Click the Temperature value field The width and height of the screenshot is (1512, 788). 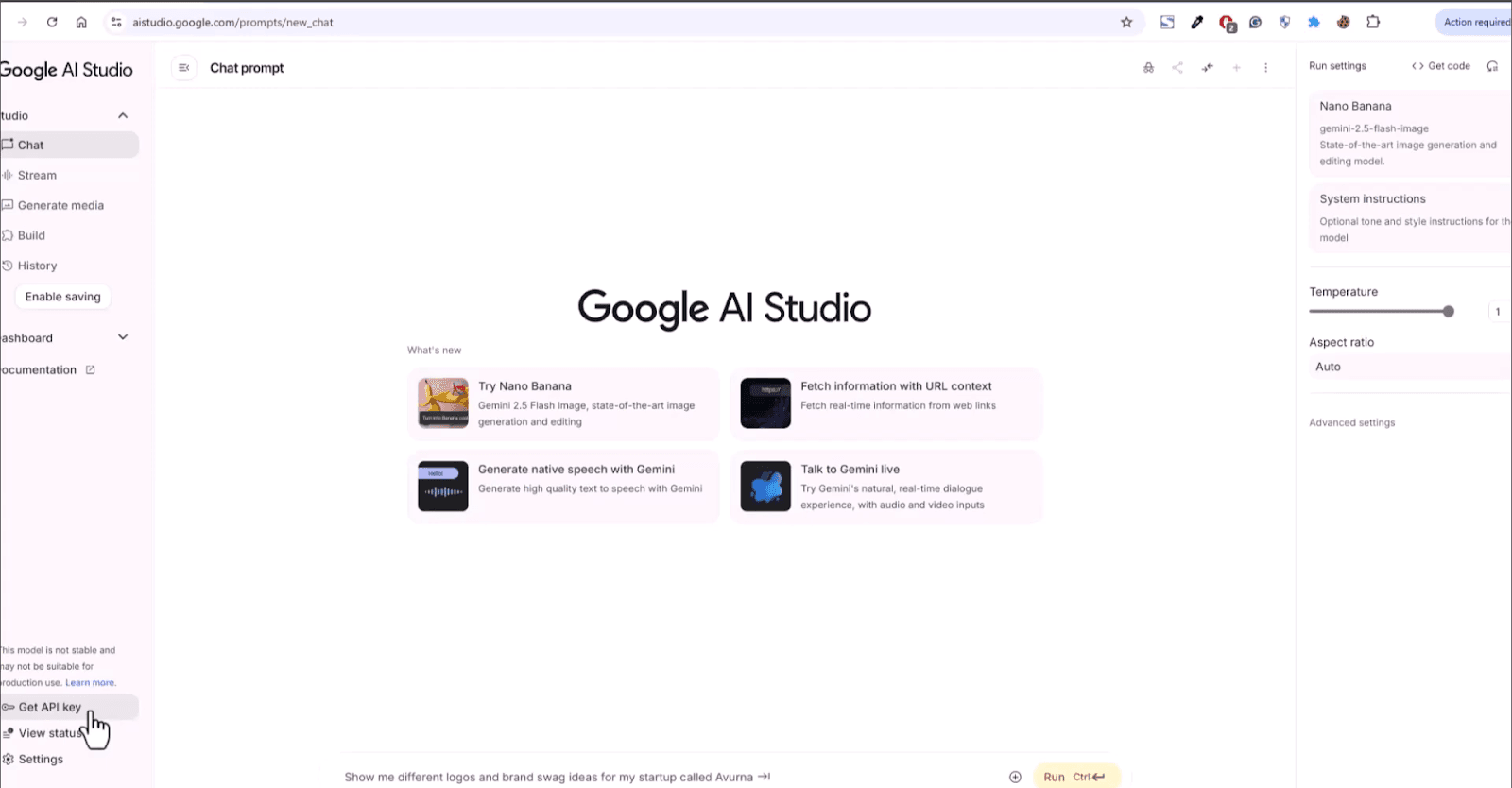[1499, 311]
